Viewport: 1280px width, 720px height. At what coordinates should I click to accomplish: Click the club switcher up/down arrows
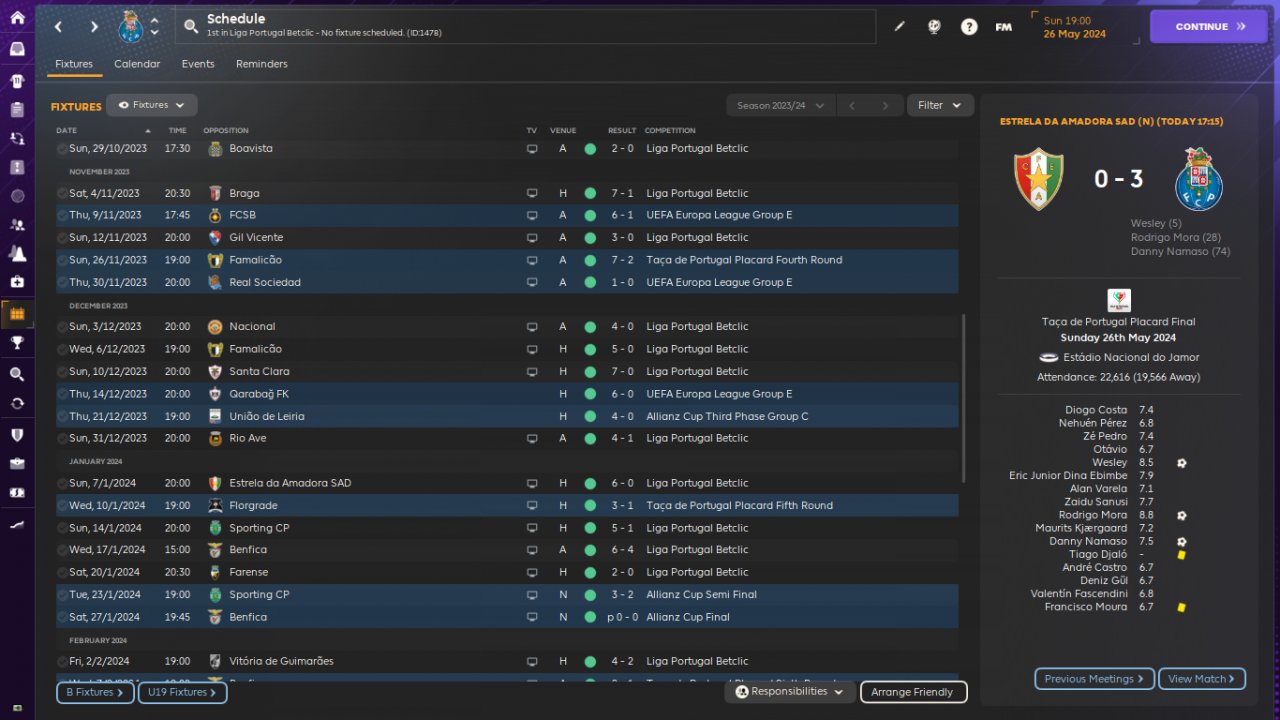point(154,27)
